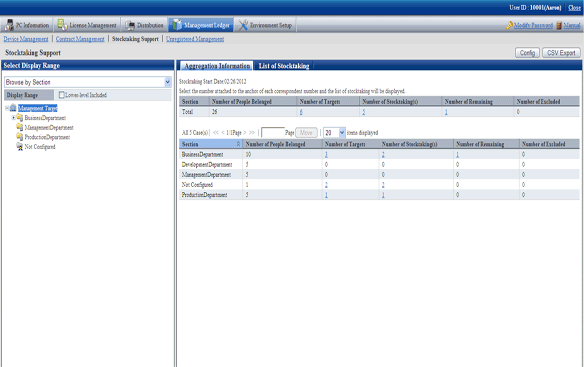Click the Move page button

[306, 133]
